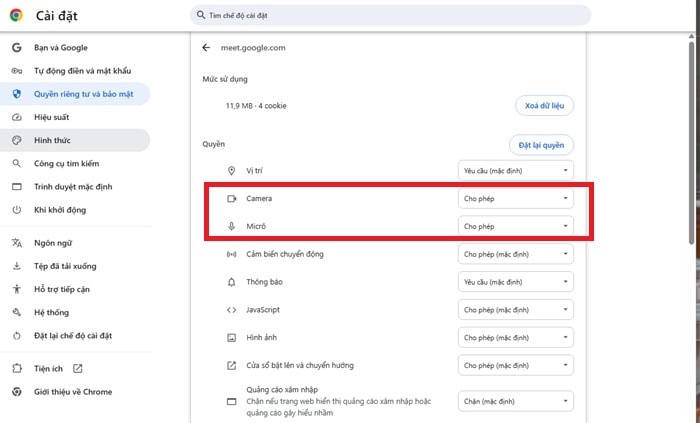The width and height of the screenshot is (700, 423).
Task: Click the motion sensor icon for Cảm biến chuyển động
Action: 231,254
